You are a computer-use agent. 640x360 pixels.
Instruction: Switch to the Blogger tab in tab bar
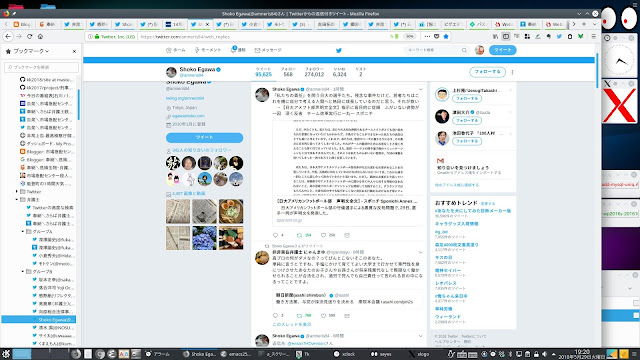(22, 24)
